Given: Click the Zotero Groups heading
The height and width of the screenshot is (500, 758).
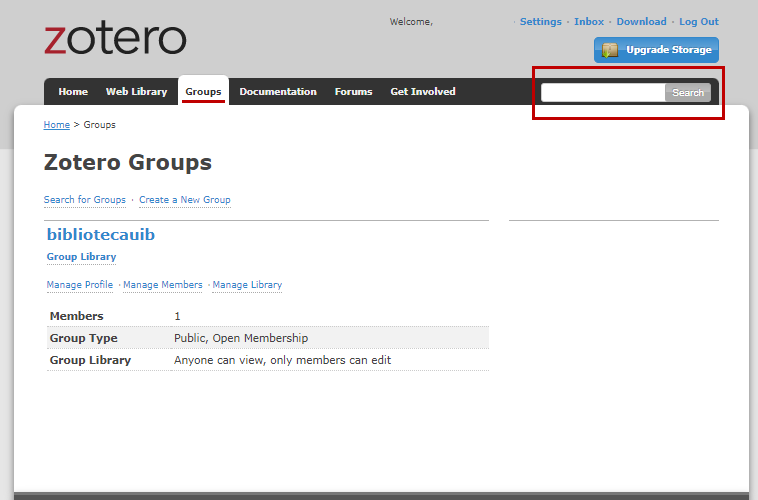Looking at the screenshot, I should click(x=128, y=162).
